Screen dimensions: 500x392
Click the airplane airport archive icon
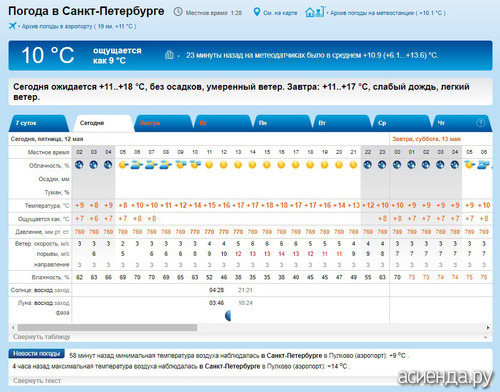pyautogui.click(x=12, y=26)
